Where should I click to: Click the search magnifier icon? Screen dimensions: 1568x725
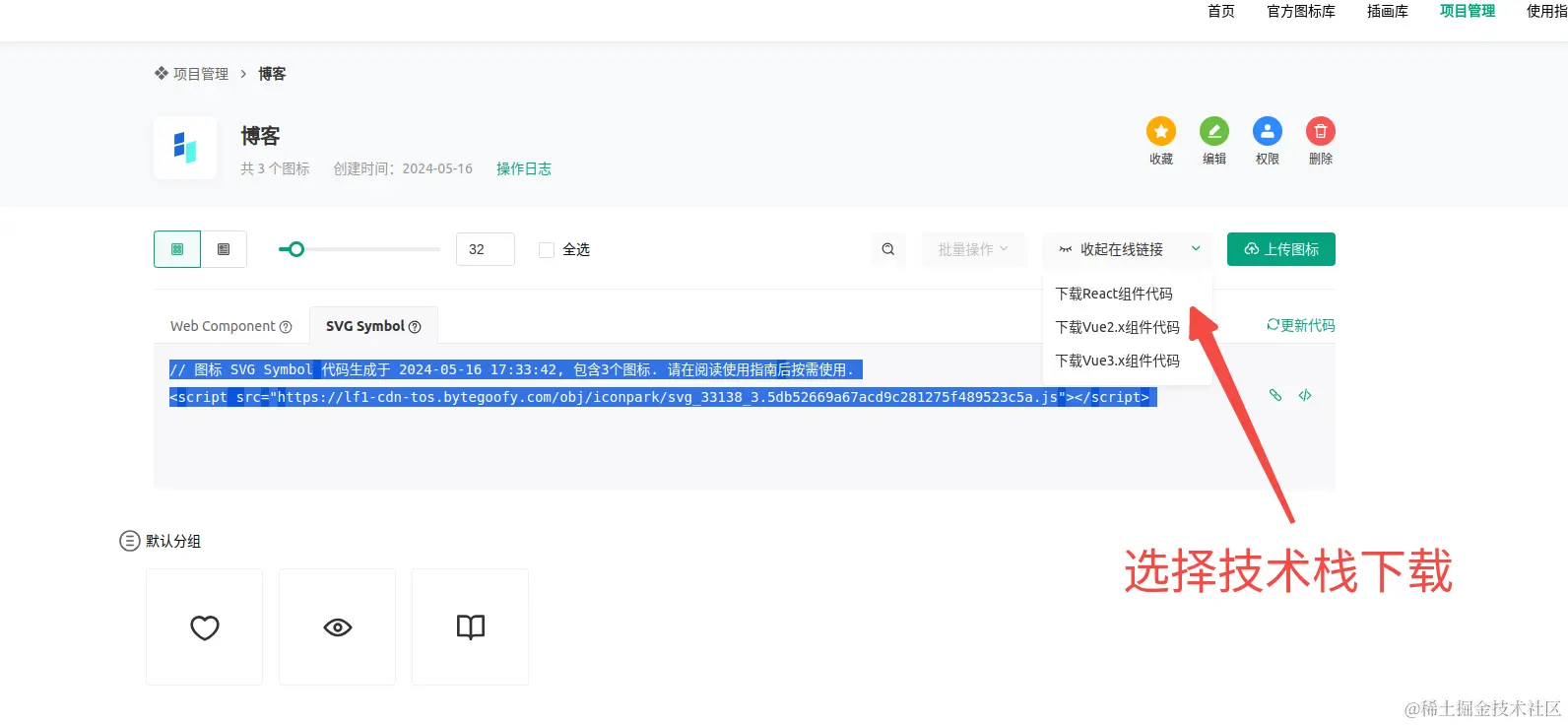click(888, 249)
